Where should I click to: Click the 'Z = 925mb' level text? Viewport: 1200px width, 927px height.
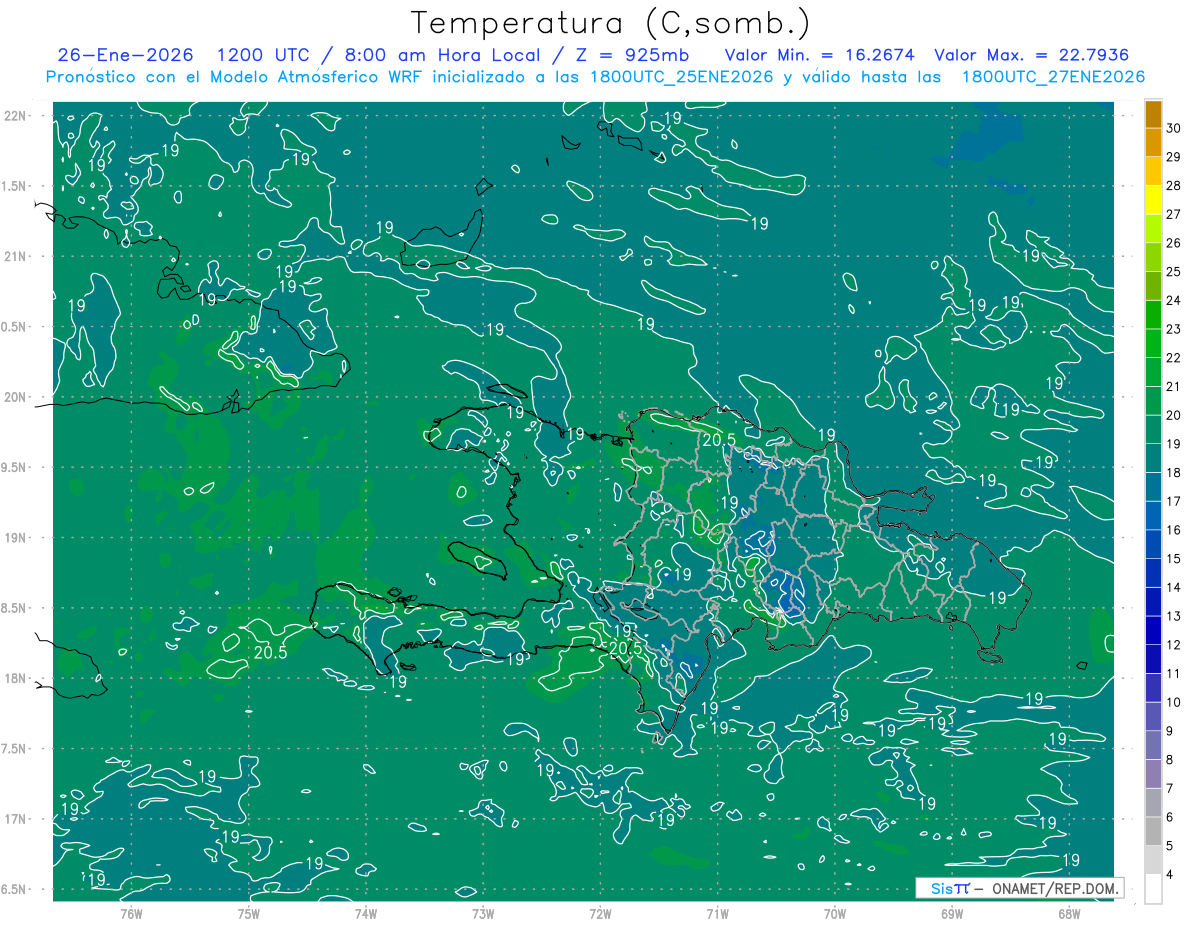point(635,55)
